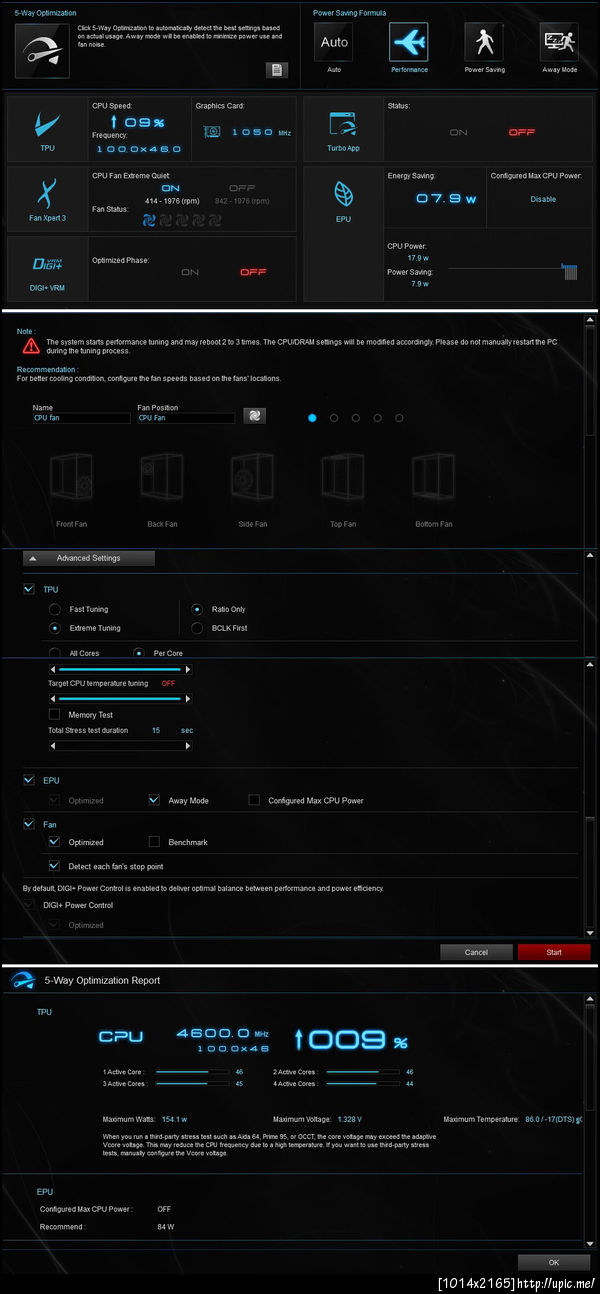Switch CPU Fan Extreme Quiet to OFF
Viewport: 600px width, 1294px height.
[x=241, y=188]
